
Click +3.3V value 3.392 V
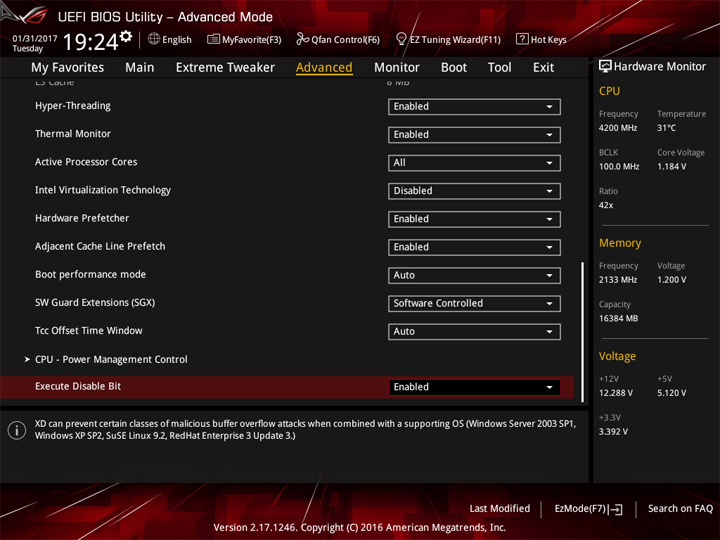(x=613, y=432)
